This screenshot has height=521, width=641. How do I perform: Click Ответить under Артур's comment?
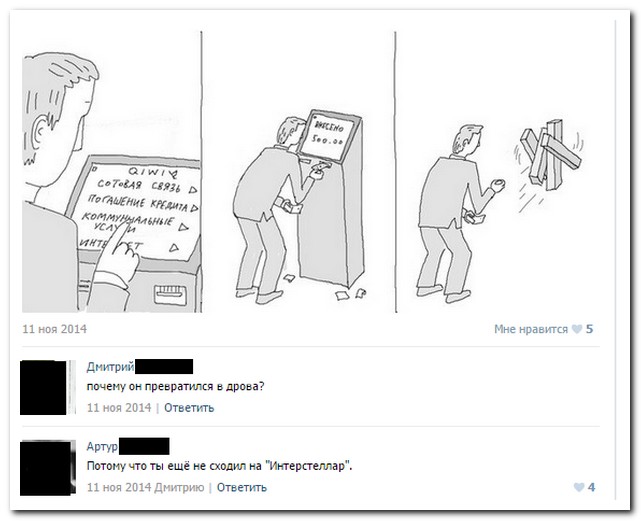point(242,487)
